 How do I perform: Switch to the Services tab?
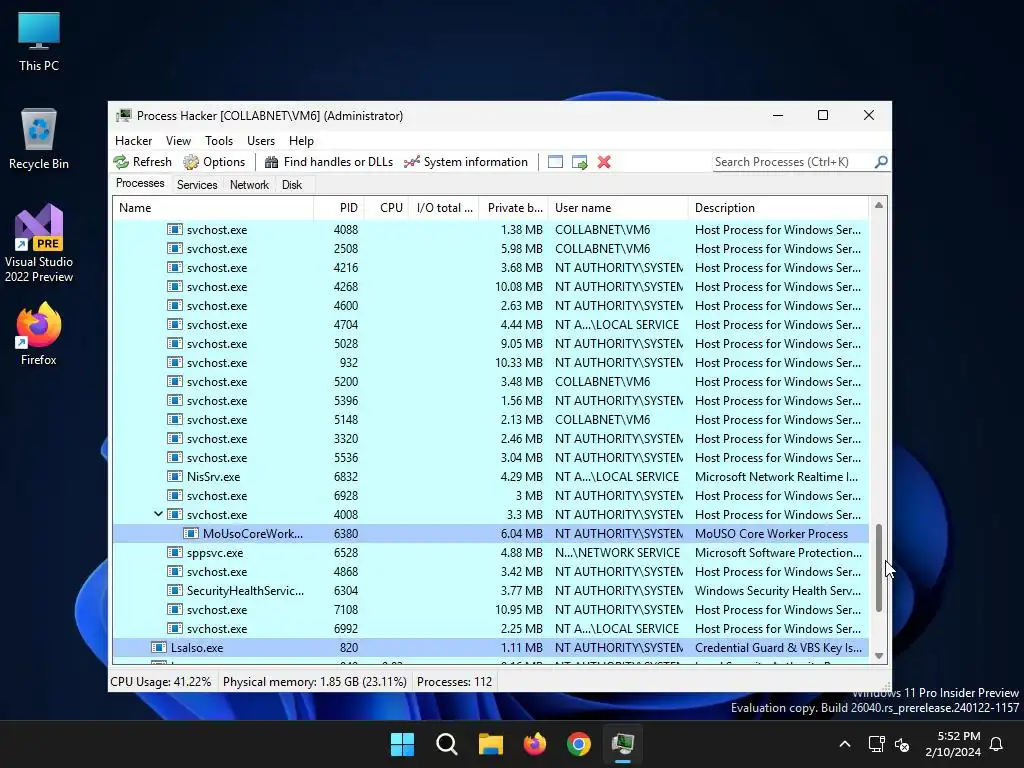[x=197, y=185]
